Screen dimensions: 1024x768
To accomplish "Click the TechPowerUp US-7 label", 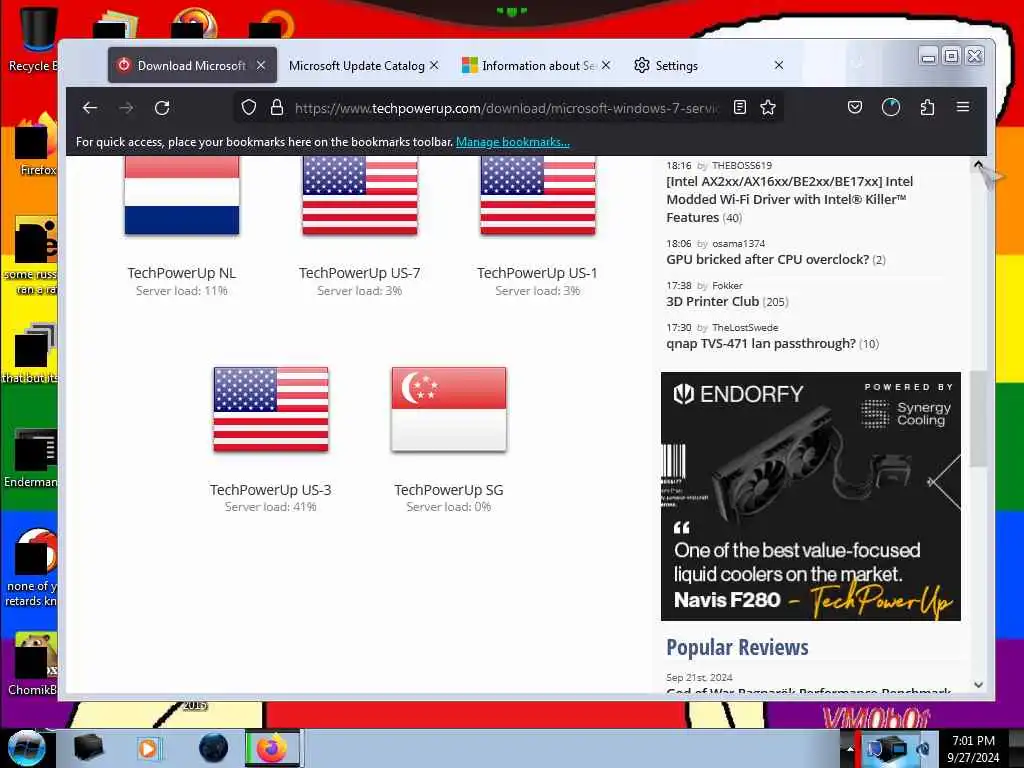I will 360,273.
